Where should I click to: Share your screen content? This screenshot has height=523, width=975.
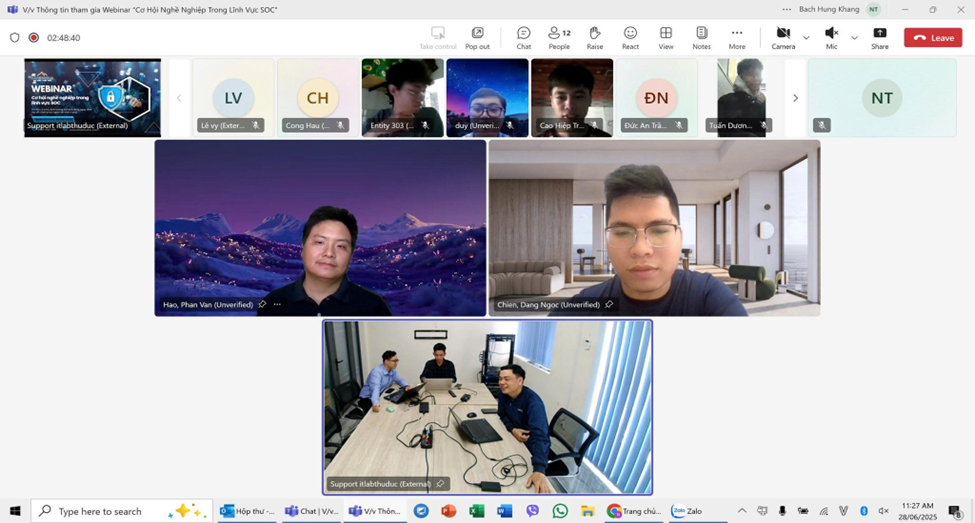[879, 37]
